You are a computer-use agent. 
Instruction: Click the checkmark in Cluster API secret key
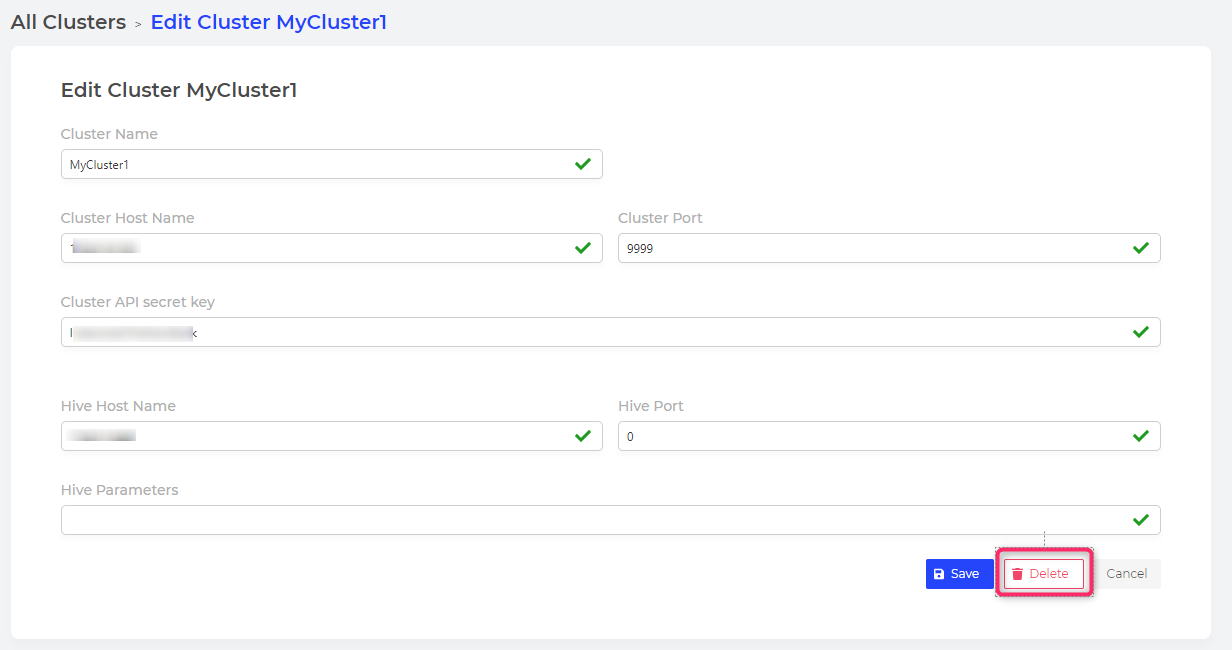1141,332
